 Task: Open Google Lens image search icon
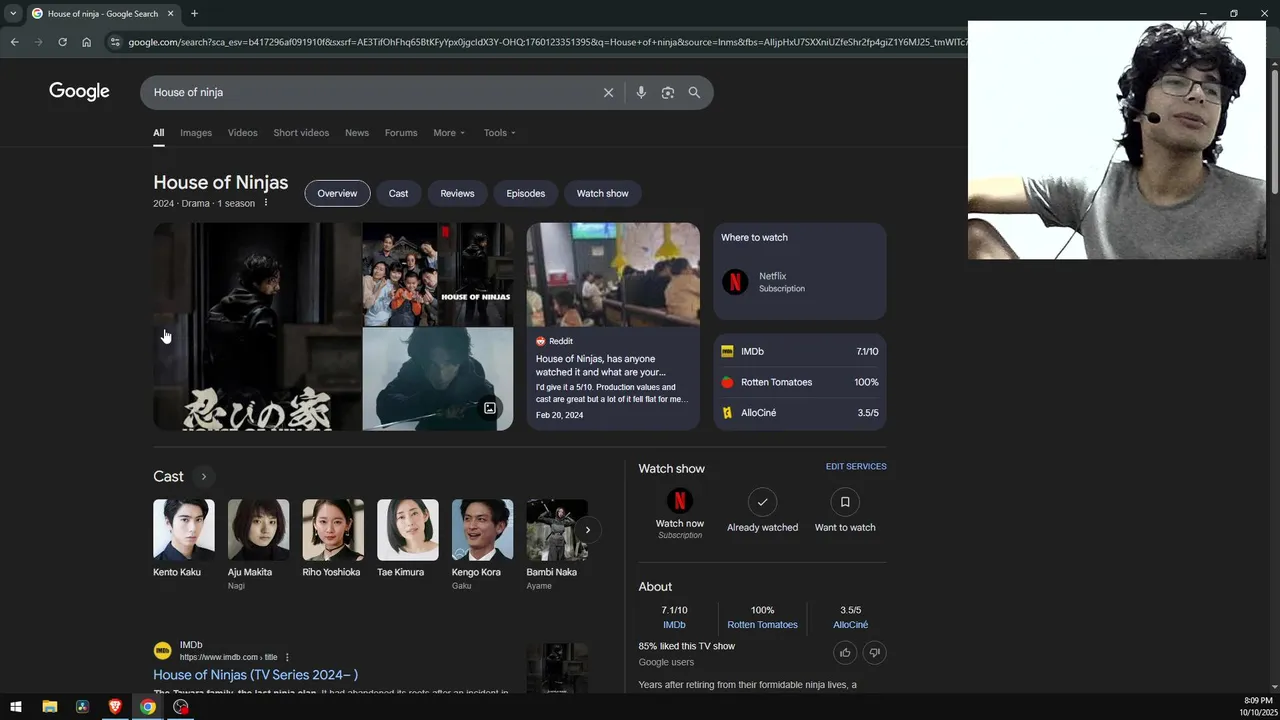click(x=668, y=92)
